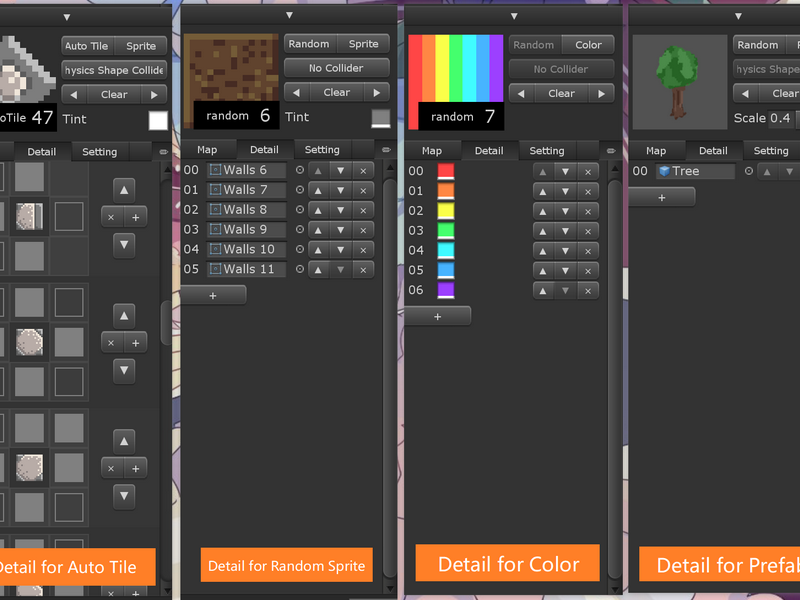This screenshot has width=800, height=600.
Task: Open Physics Shape dropdown in Prefab panel
Action: pyautogui.click(x=766, y=69)
